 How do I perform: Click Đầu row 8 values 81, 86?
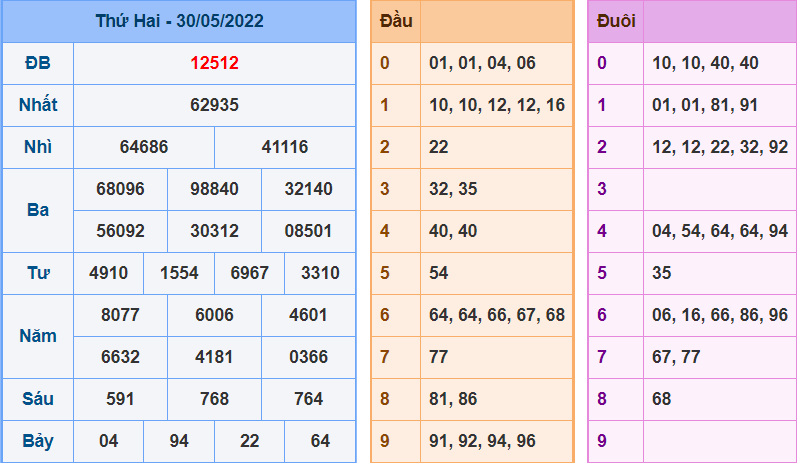[x=453, y=399]
